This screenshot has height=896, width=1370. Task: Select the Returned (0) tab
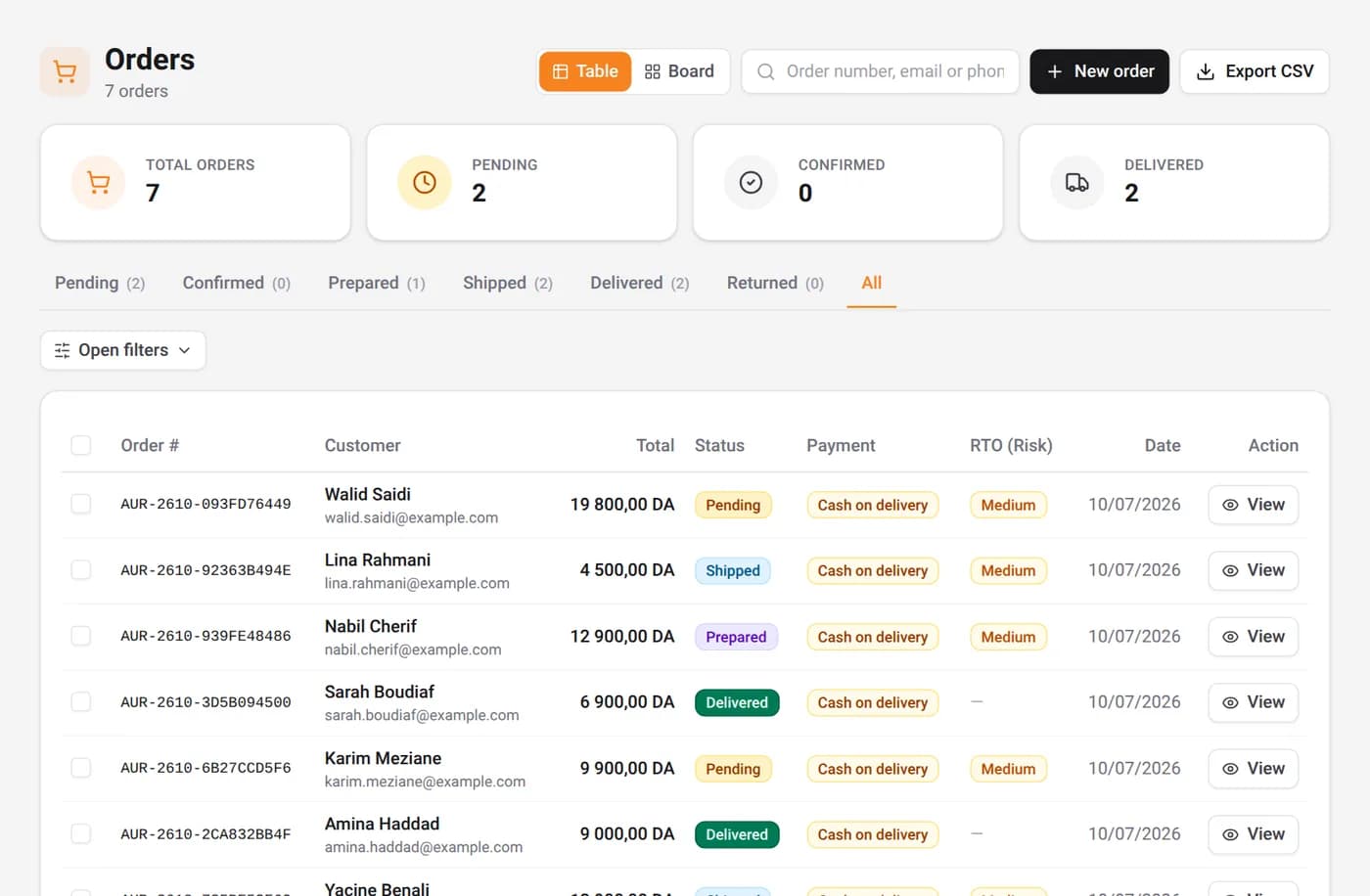775,283
